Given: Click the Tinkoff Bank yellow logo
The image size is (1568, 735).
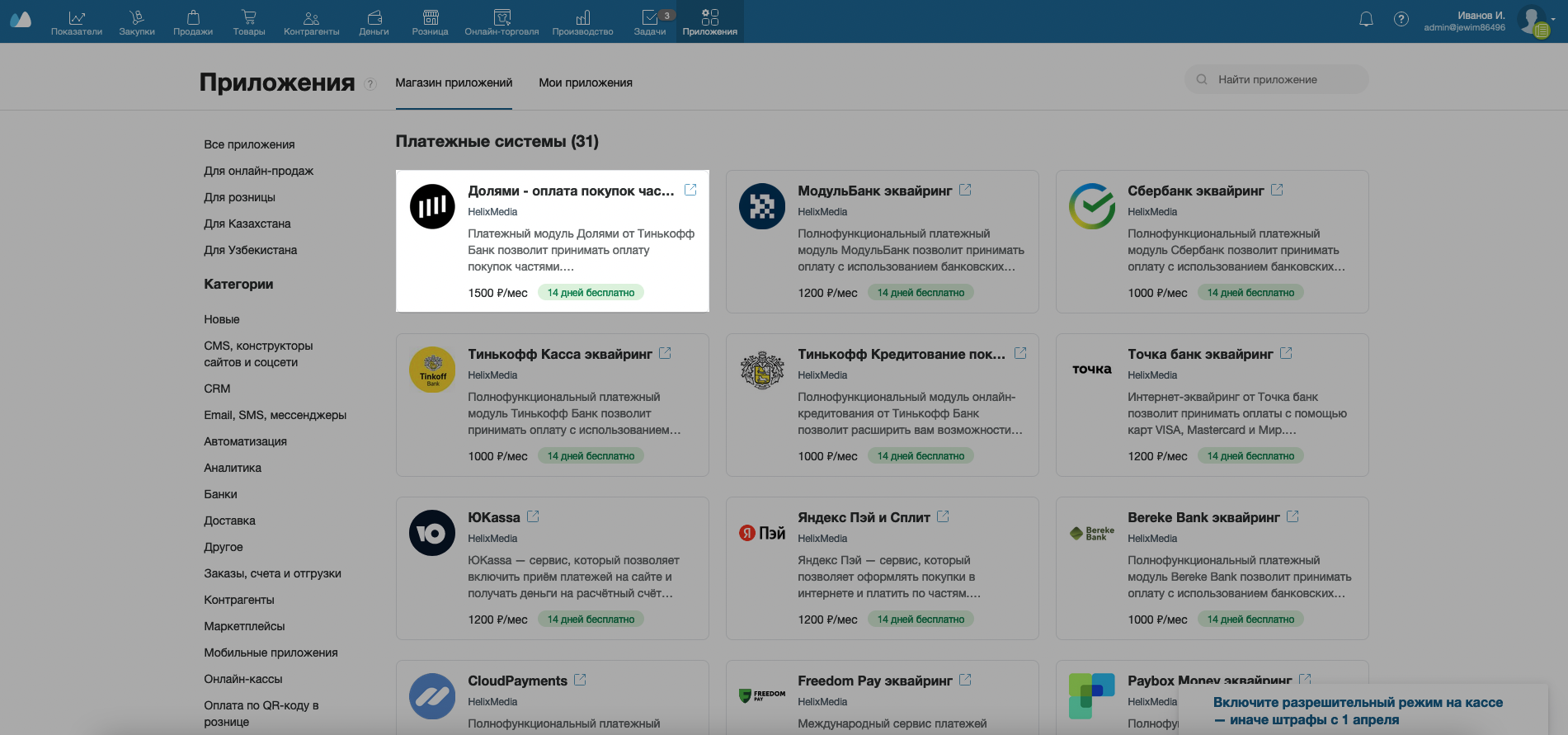Looking at the screenshot, I should (x=432, y=370).
